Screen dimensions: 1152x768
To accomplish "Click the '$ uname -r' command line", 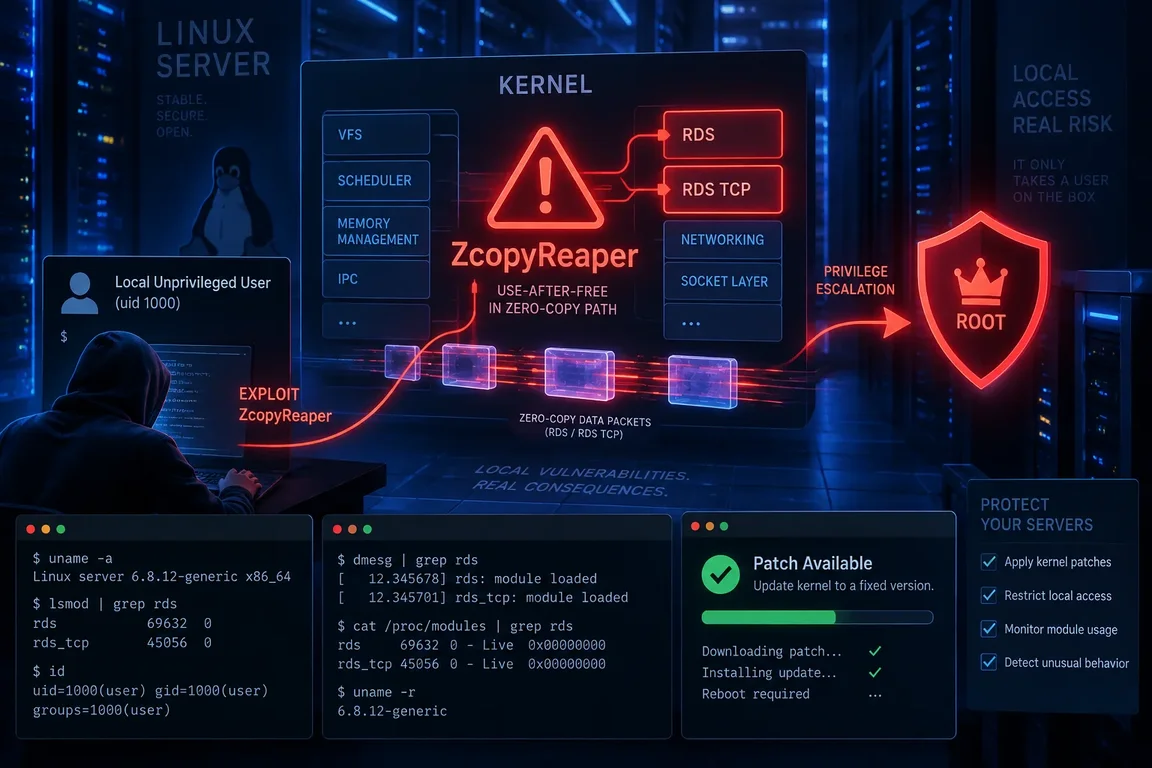I will click(376, 692).
